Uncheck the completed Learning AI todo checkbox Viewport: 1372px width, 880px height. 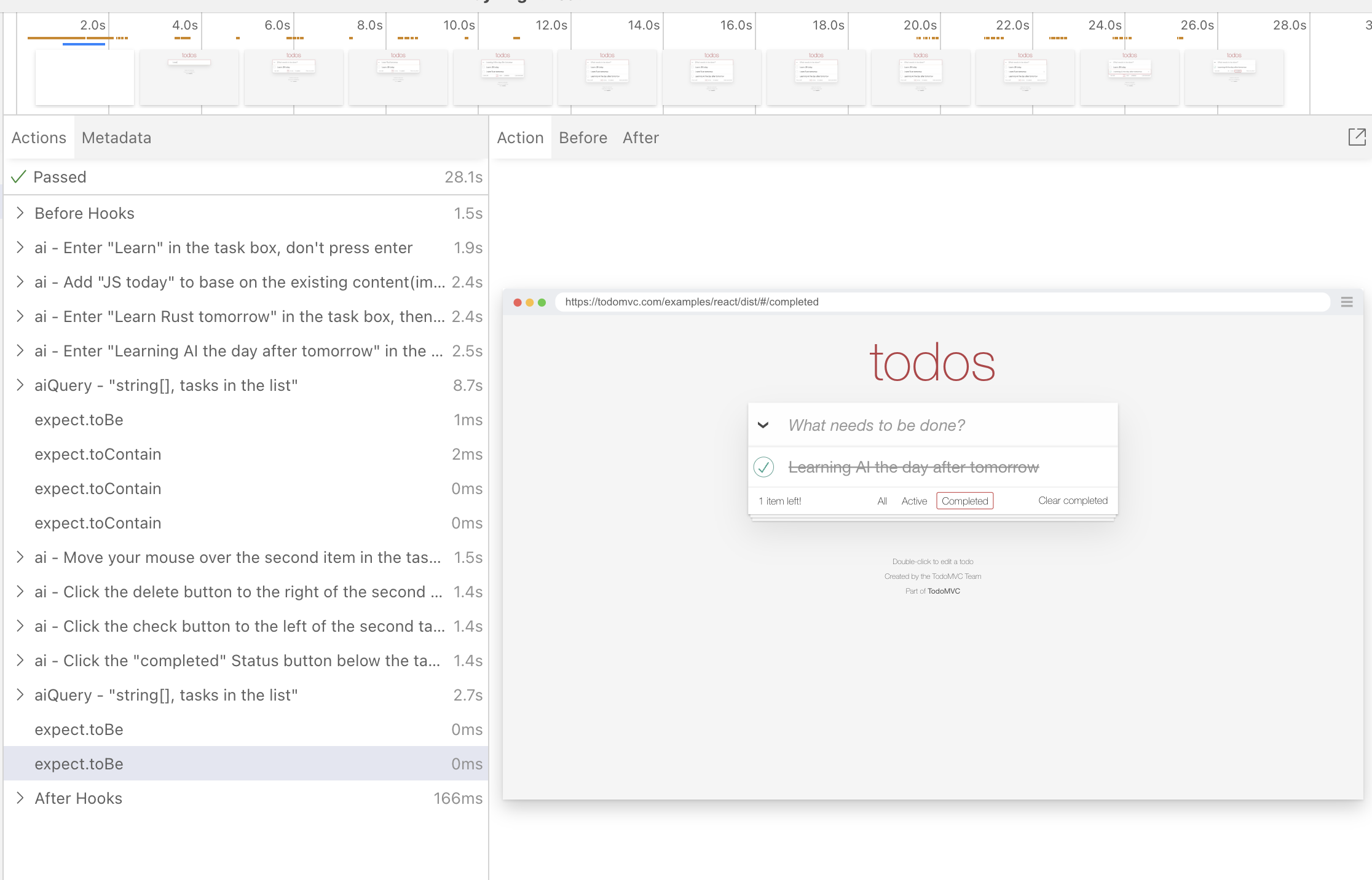(763, 467)
